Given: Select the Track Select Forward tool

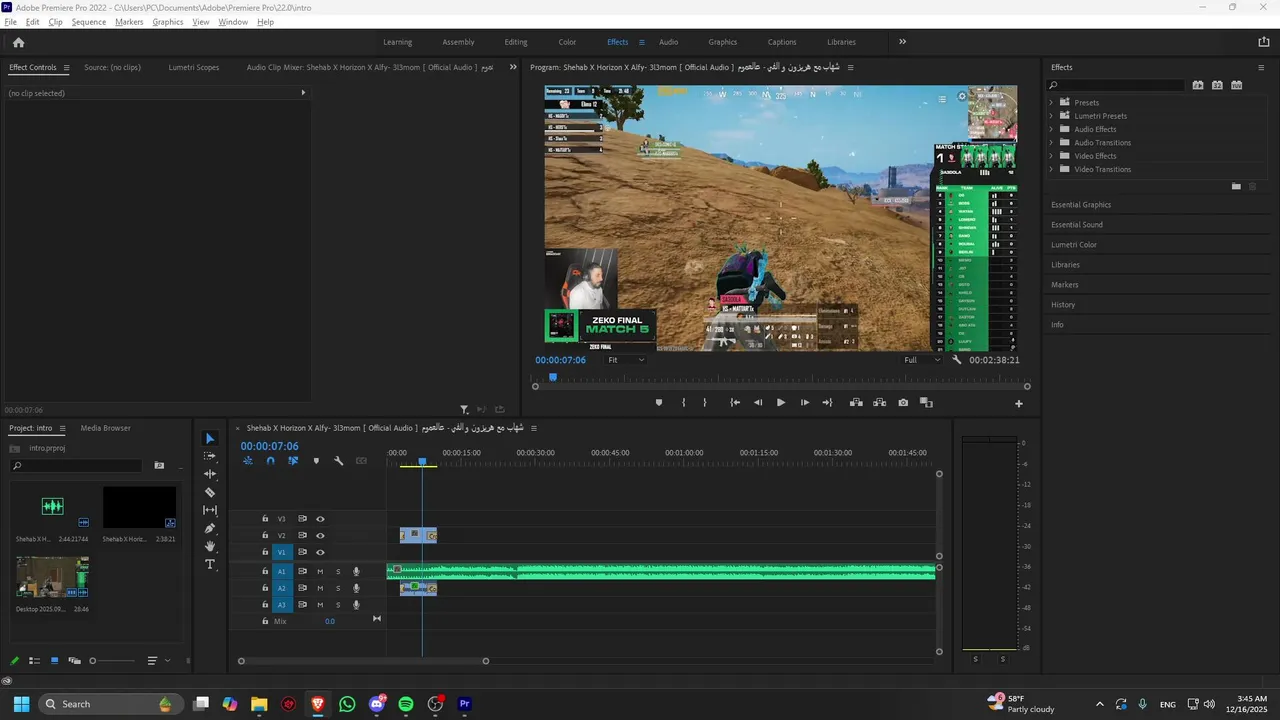Looking at the screenshot, I should tap(210, 456).
